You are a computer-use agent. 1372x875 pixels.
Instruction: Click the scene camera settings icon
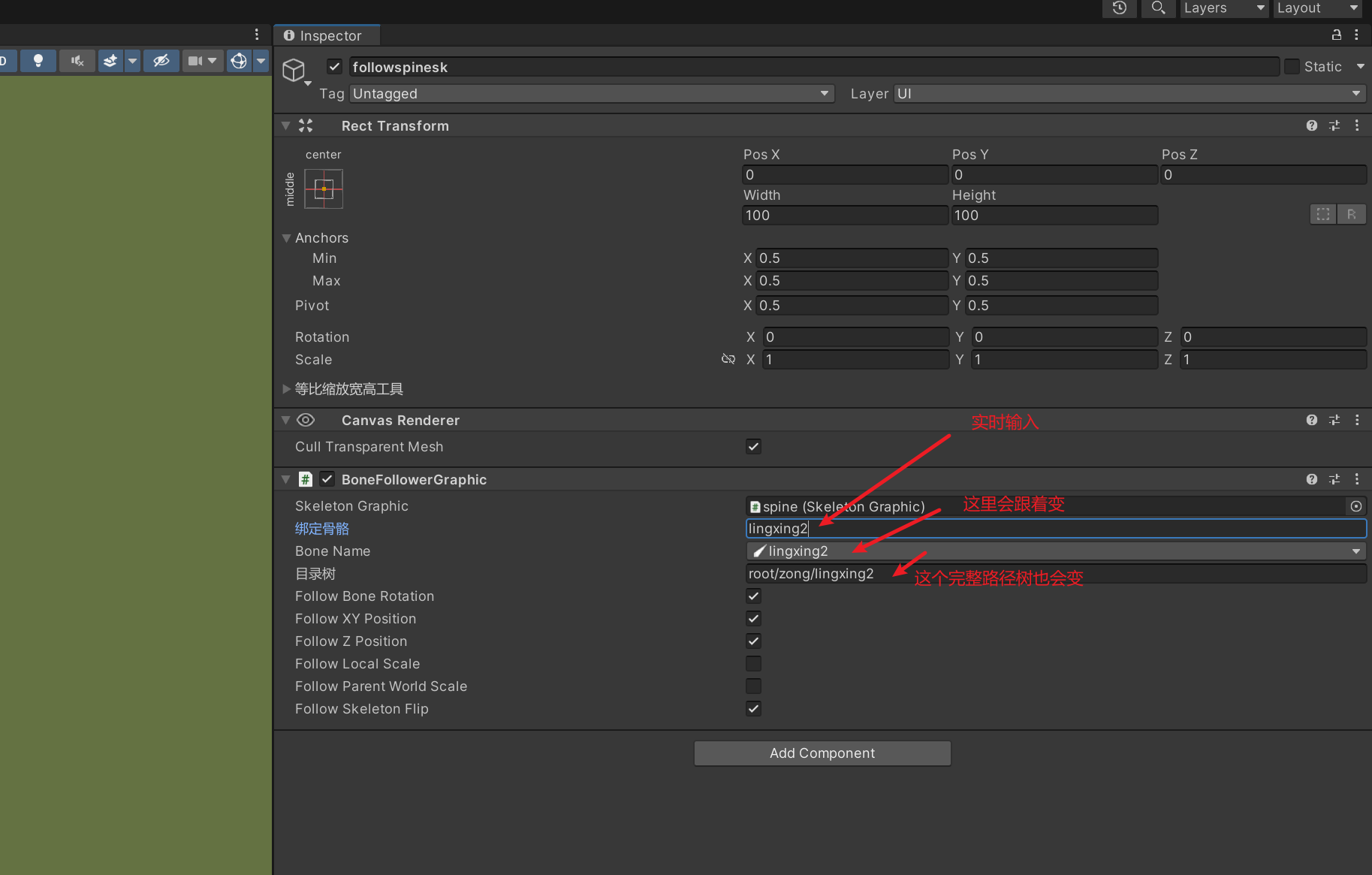tap(195, 61)
